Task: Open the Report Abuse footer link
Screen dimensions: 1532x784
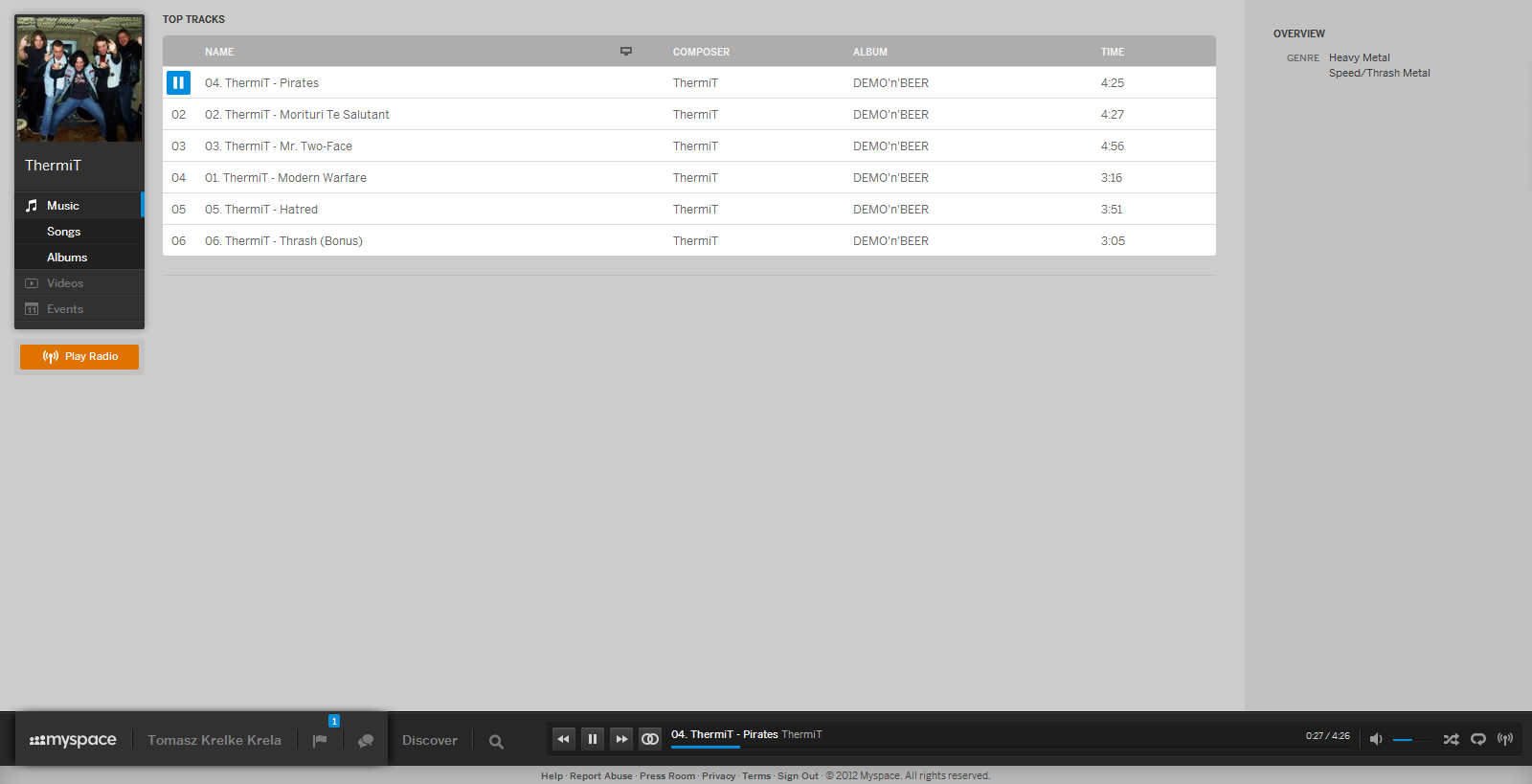Action: [601, 776]
